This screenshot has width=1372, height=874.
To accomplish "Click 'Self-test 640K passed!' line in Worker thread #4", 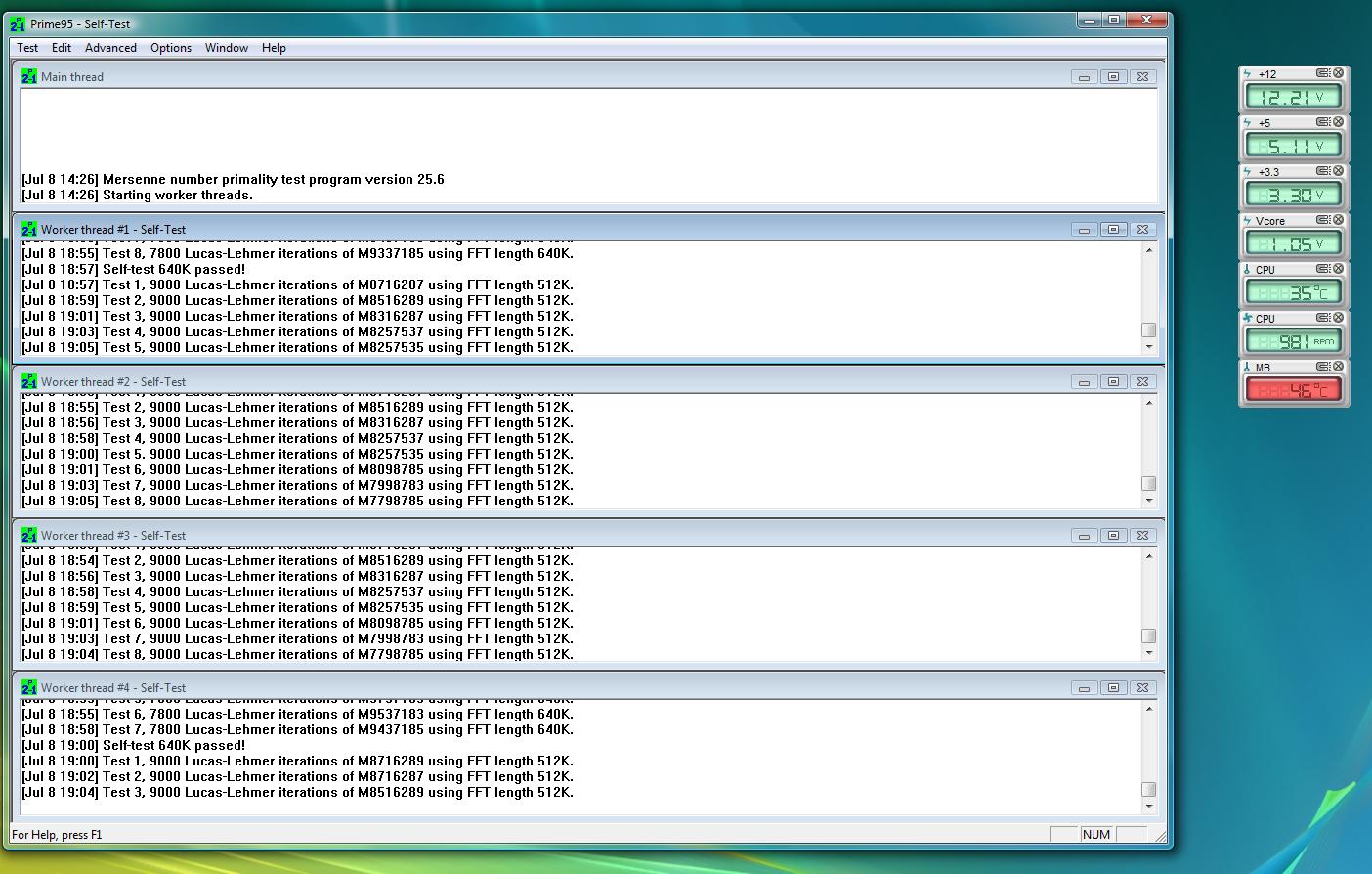I will coord(134,745).
